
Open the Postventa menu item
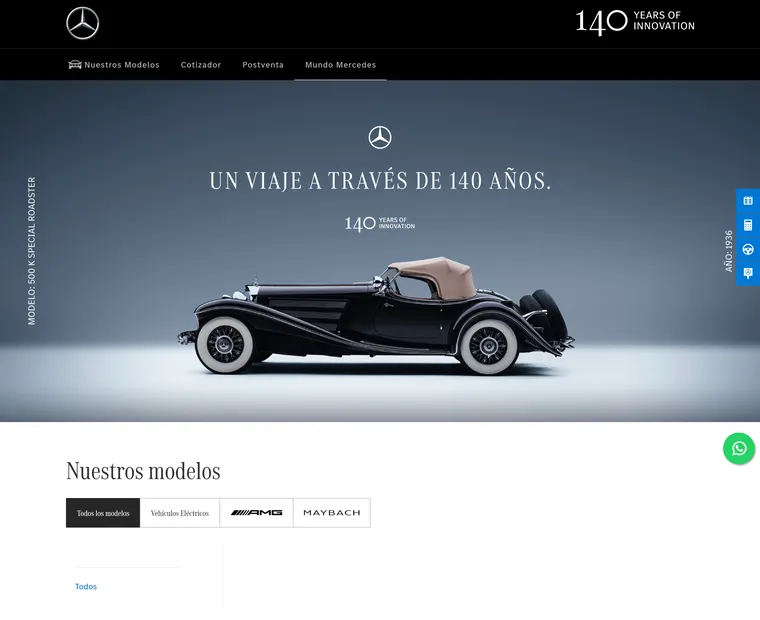[x=263, y=64]
